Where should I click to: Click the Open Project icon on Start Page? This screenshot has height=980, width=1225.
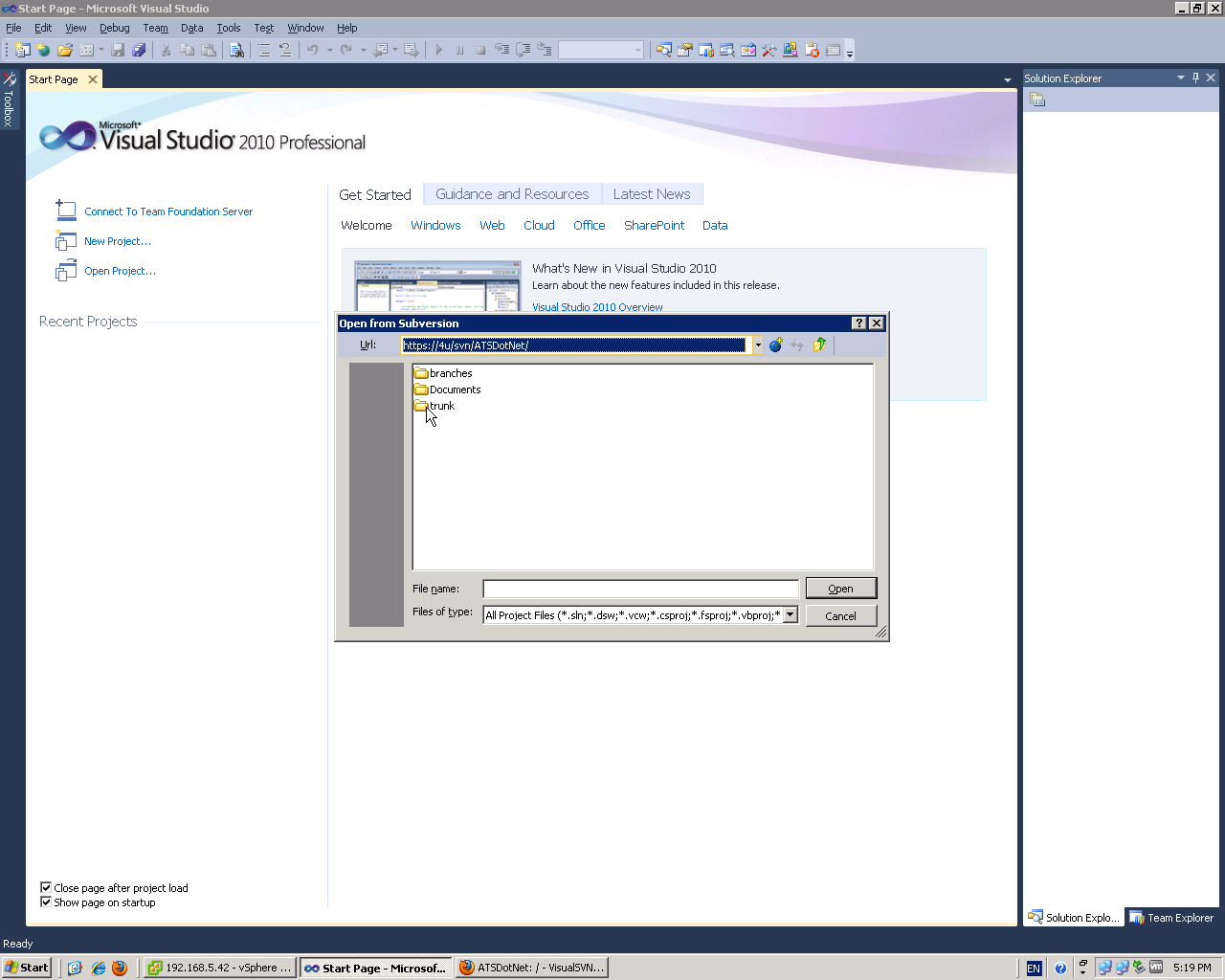pos(66,271)
